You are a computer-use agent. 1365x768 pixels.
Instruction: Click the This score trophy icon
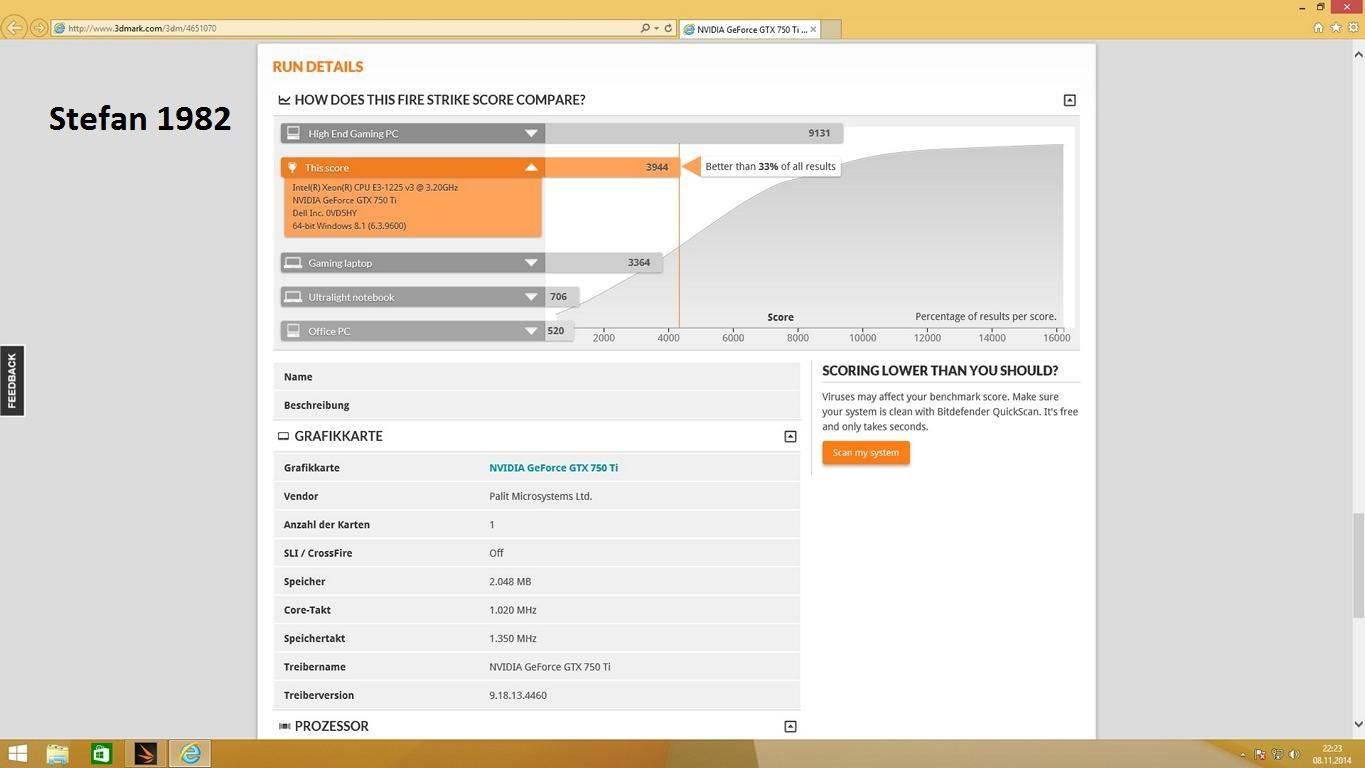tap(292, 168)
